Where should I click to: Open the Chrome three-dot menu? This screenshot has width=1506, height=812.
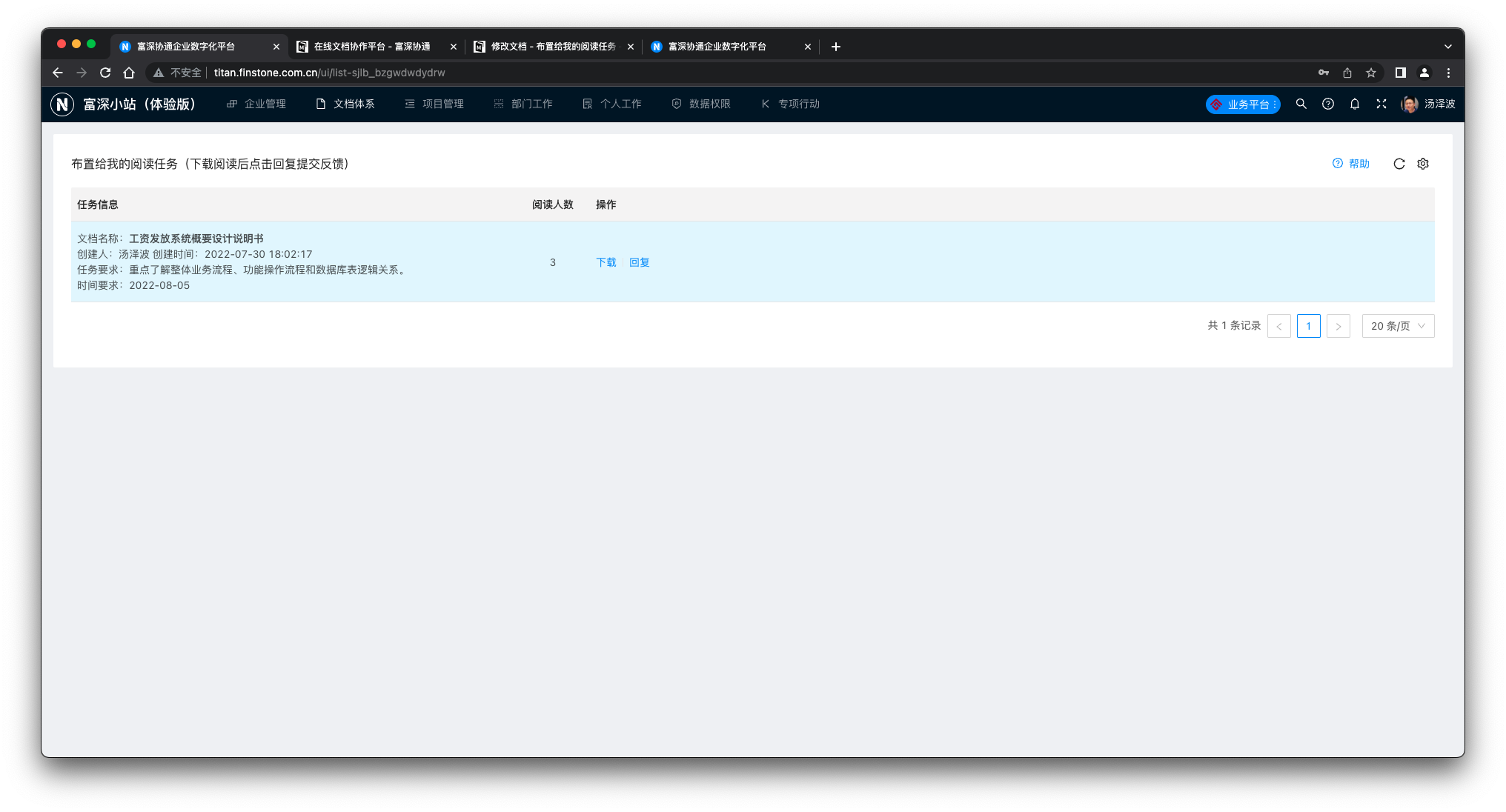(1447, 73)
